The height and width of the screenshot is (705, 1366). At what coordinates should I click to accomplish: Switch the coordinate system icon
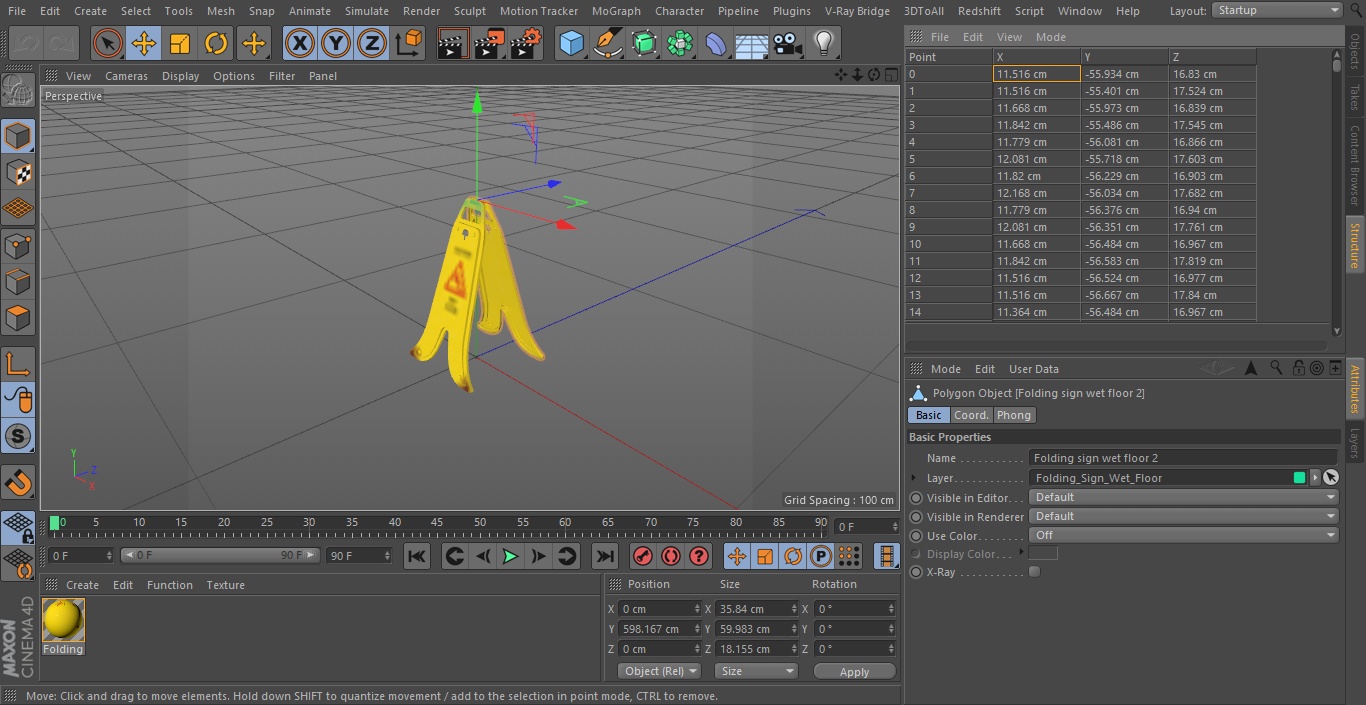409,43
